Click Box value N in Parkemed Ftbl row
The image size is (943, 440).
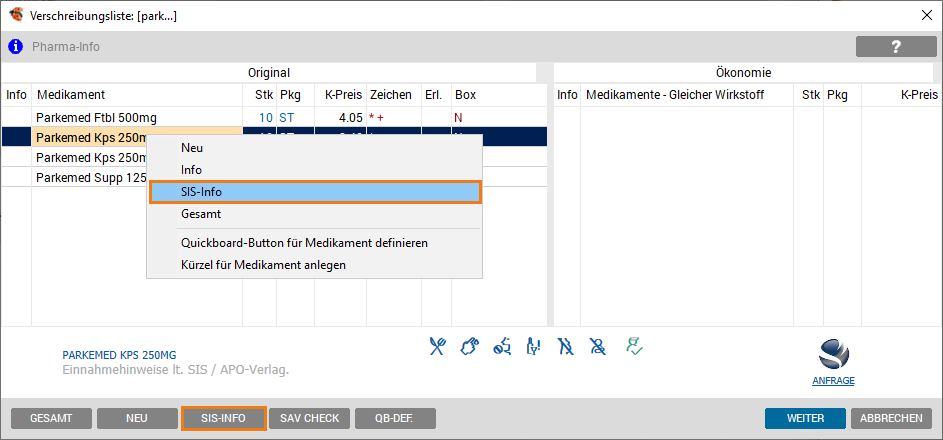pyautogui.click(x=458, y=118)
